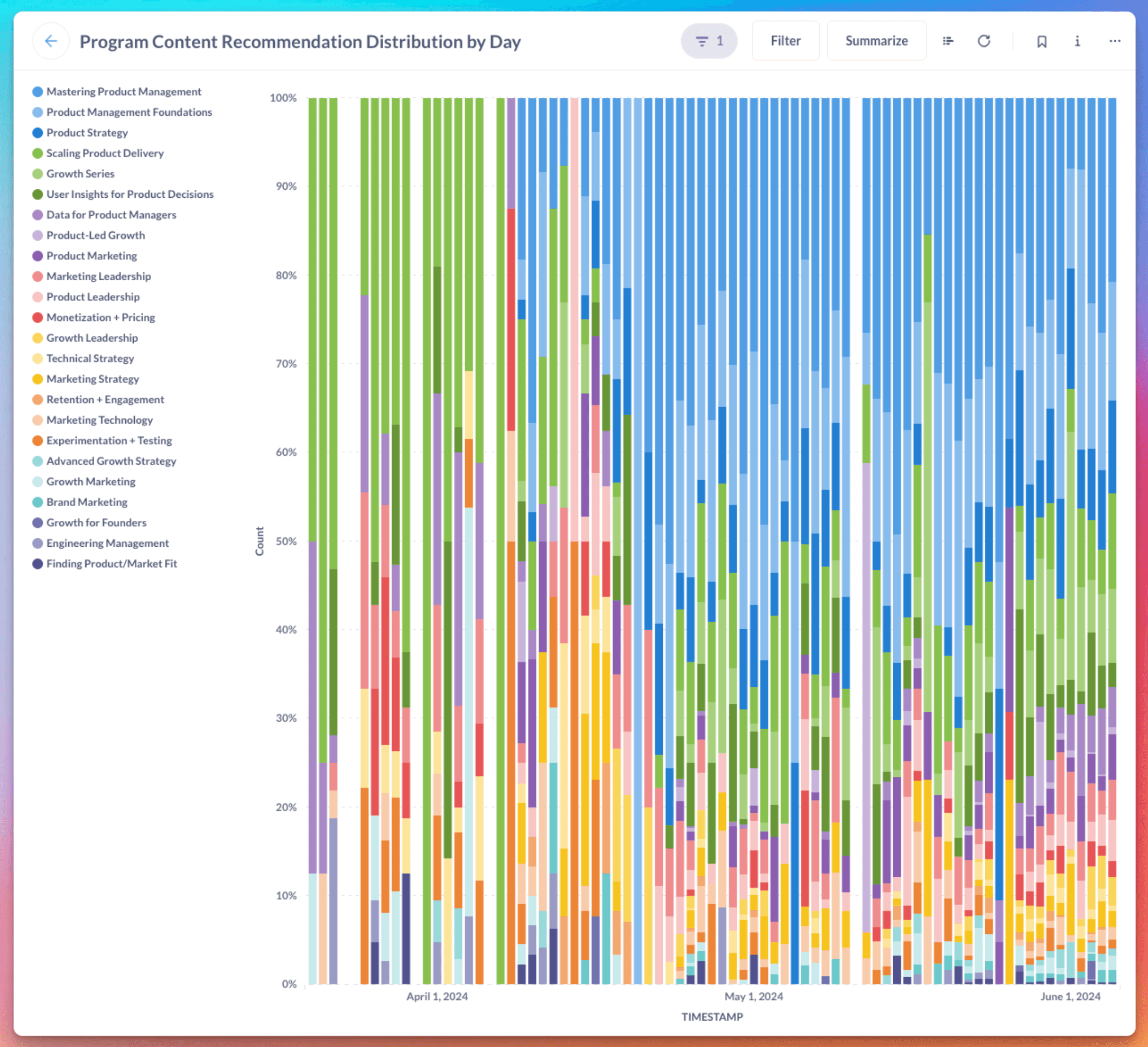The width and height of the screenshot is (1148, 1047).
Task: Open the three-dot more options menu
Action: coord(1114,41)
